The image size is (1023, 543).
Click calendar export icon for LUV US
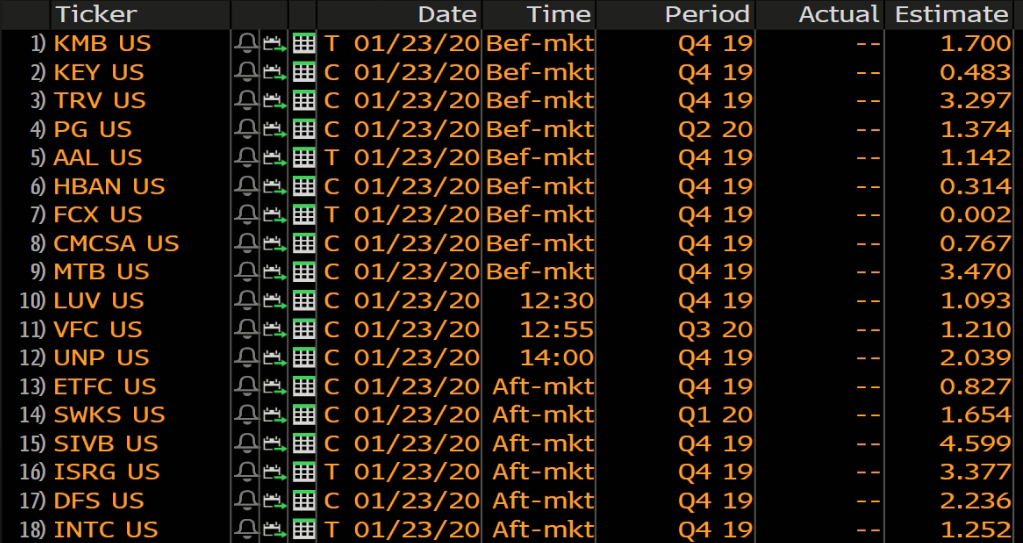point(275,301)
